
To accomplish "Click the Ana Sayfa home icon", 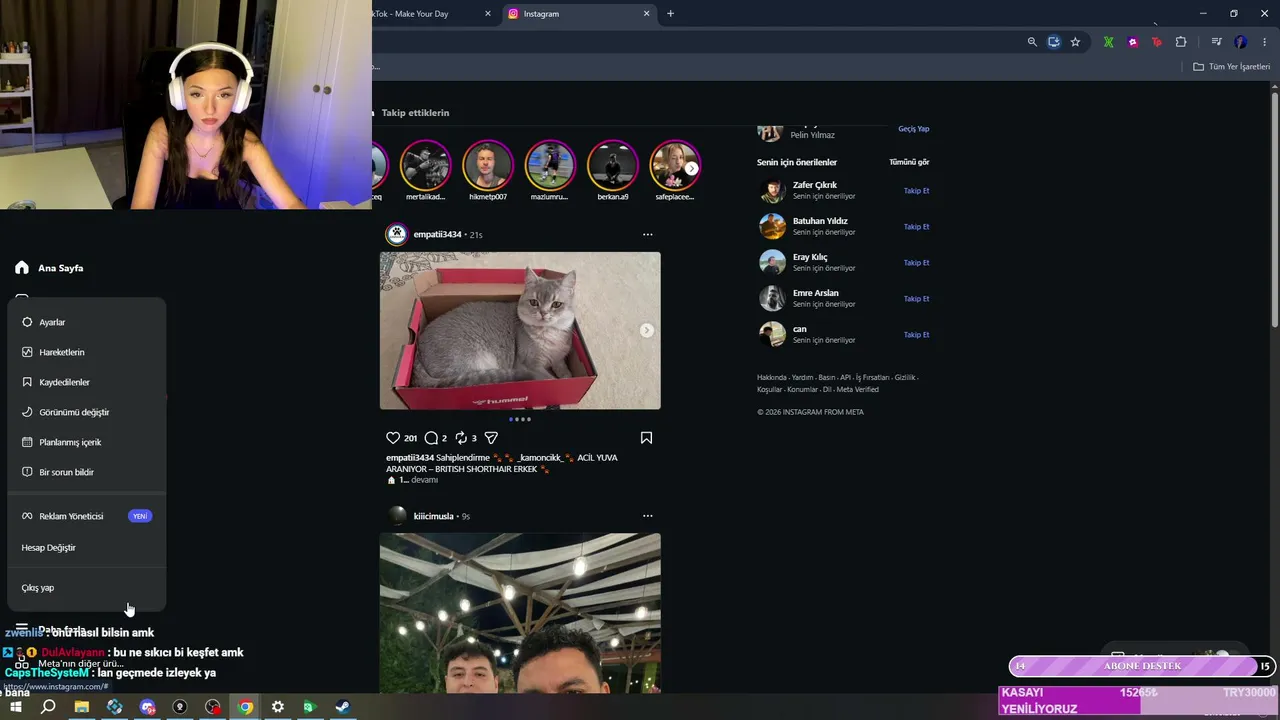I will [x=22, y=268].
